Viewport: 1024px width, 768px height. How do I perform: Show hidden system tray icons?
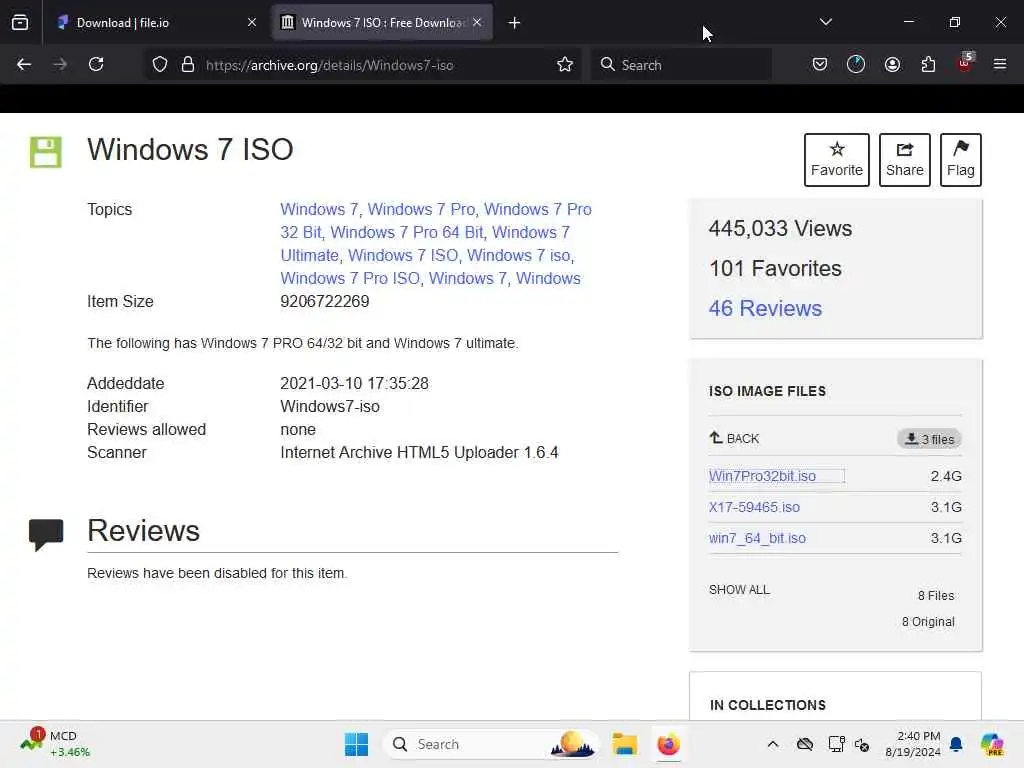(x=773, y=744)
